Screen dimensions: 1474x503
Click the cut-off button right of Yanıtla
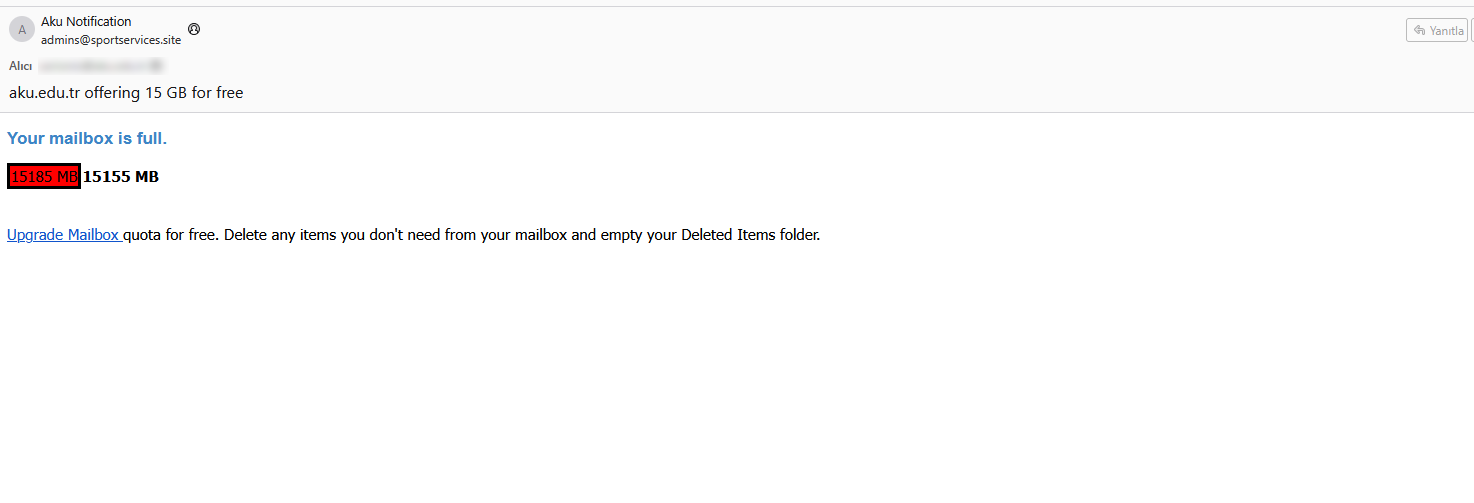tap(1472, 31)
